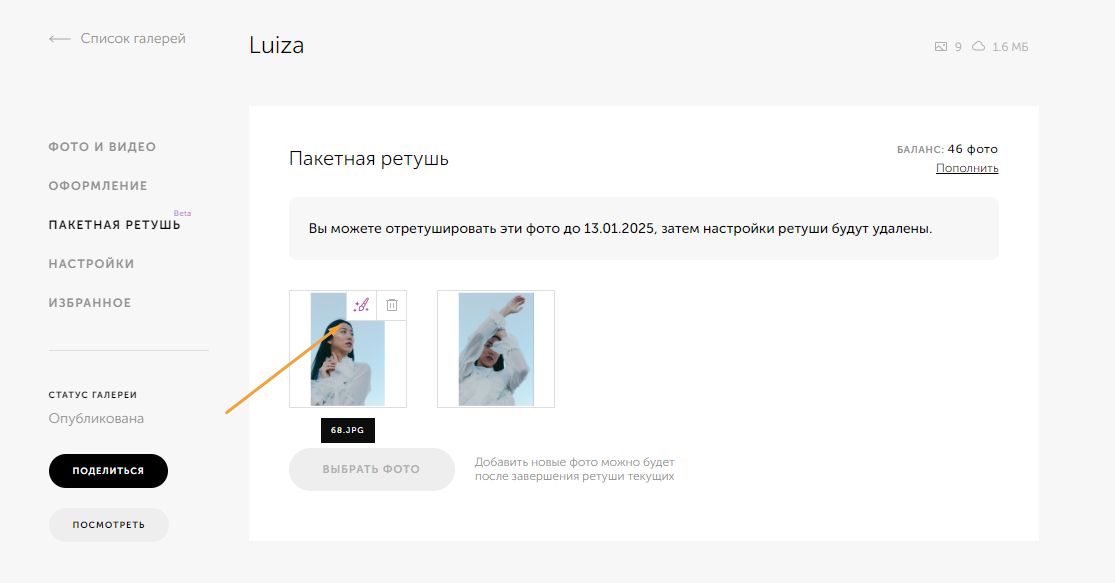This screenshot has width=1115, height=583.
Task: Select the first photo thumbnail 68.JPG
Action: [348, 349]
